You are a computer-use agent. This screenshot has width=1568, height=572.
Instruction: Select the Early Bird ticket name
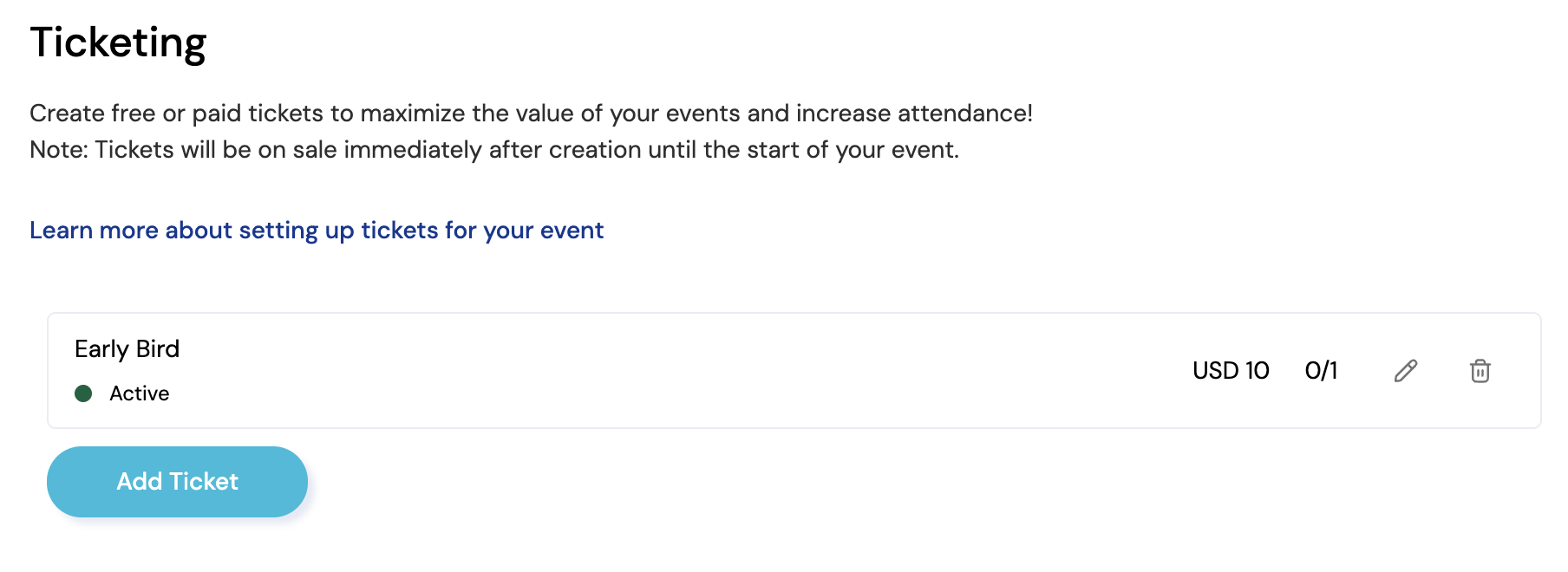click(x=127, y=349)
